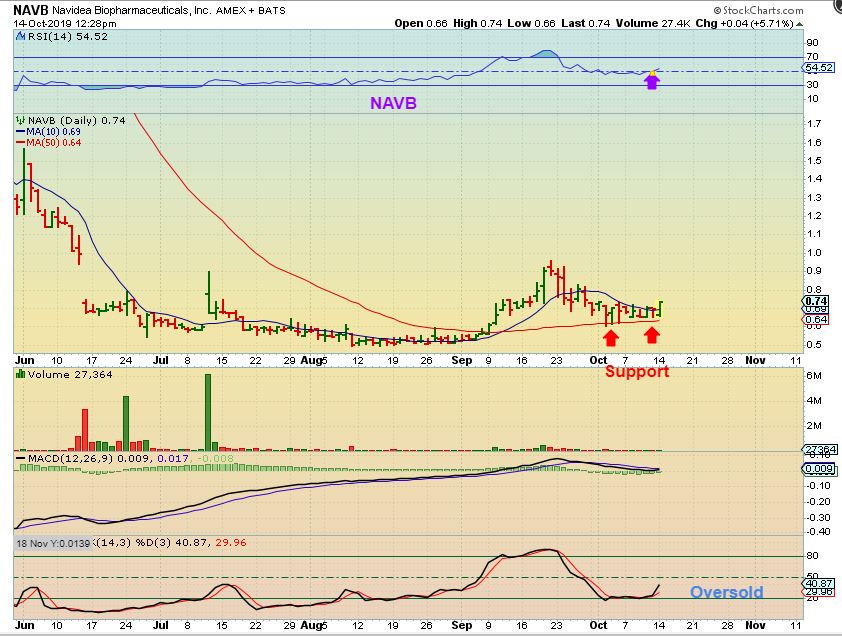Click the green volume bar near June 24
Image resolution: width=842 pixels, height=636 pixels.
pyautogui.click(x=126, y=423)
